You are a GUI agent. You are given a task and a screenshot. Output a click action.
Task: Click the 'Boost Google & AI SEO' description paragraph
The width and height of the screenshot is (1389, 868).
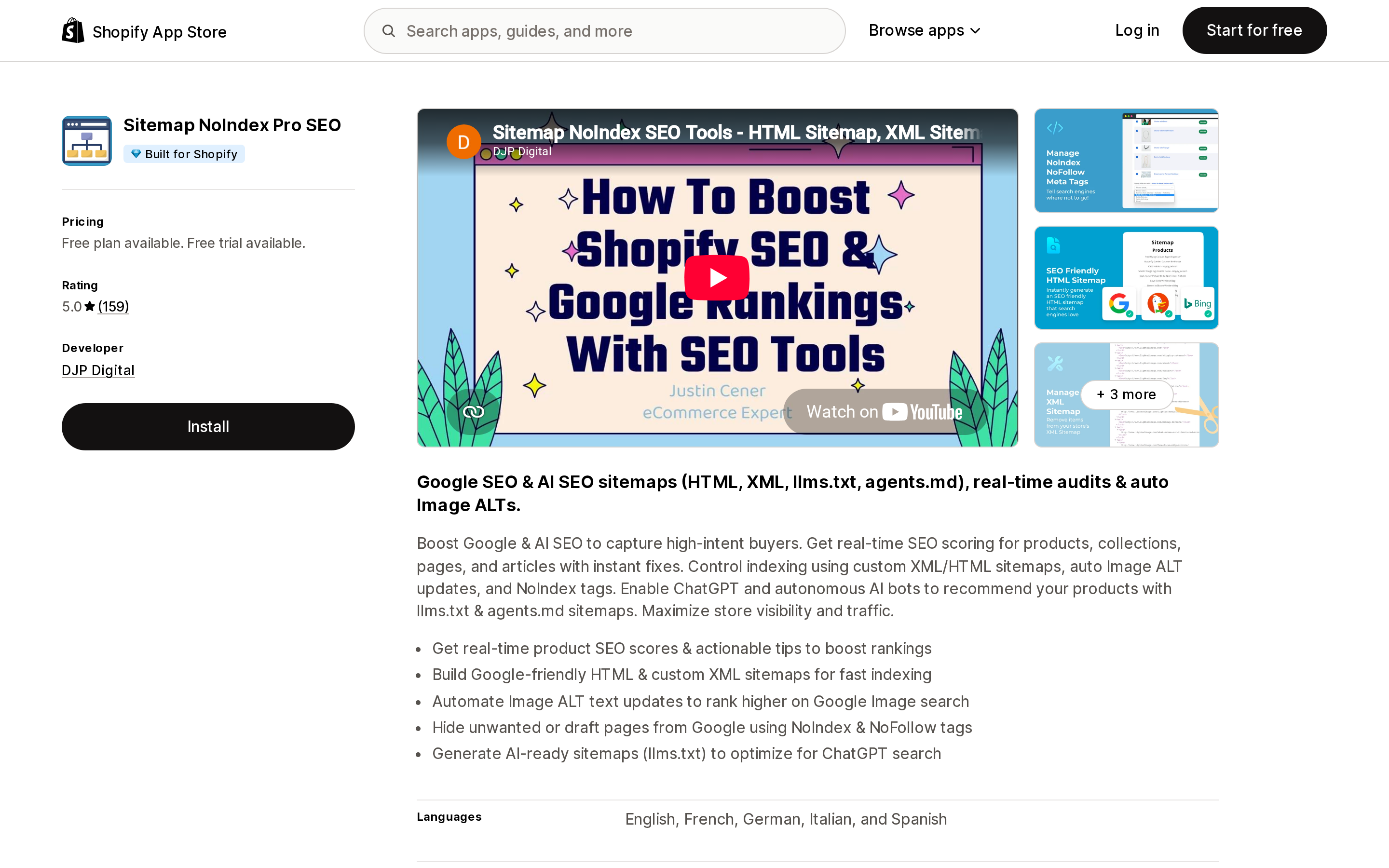coord(800,577)
